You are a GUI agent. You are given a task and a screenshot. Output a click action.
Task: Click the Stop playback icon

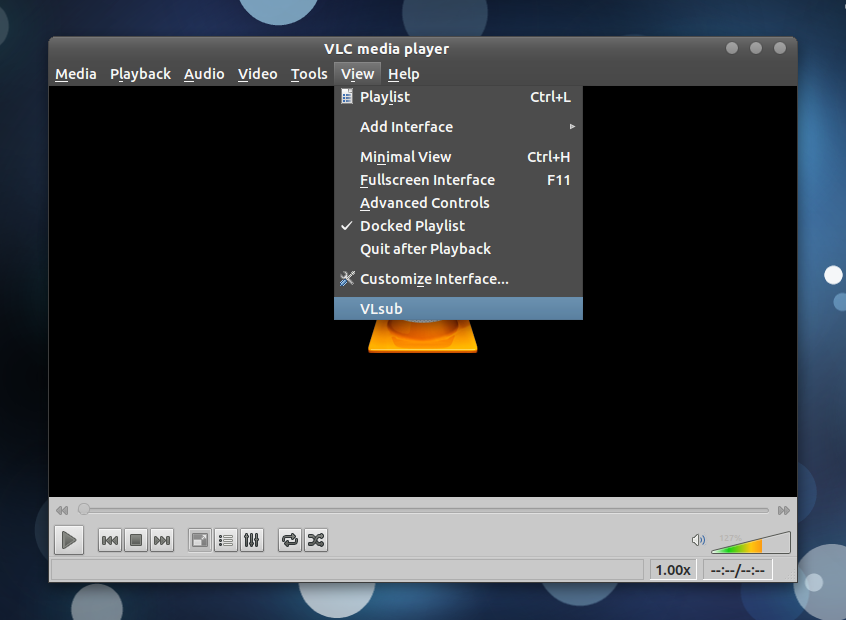(x=135, y=540)
